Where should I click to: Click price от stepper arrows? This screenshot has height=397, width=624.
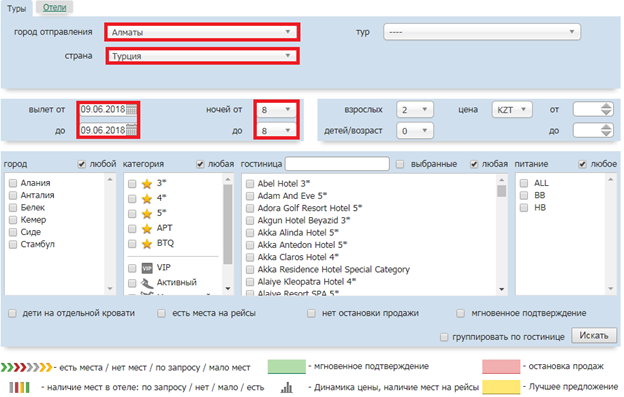tap(606, 109)
